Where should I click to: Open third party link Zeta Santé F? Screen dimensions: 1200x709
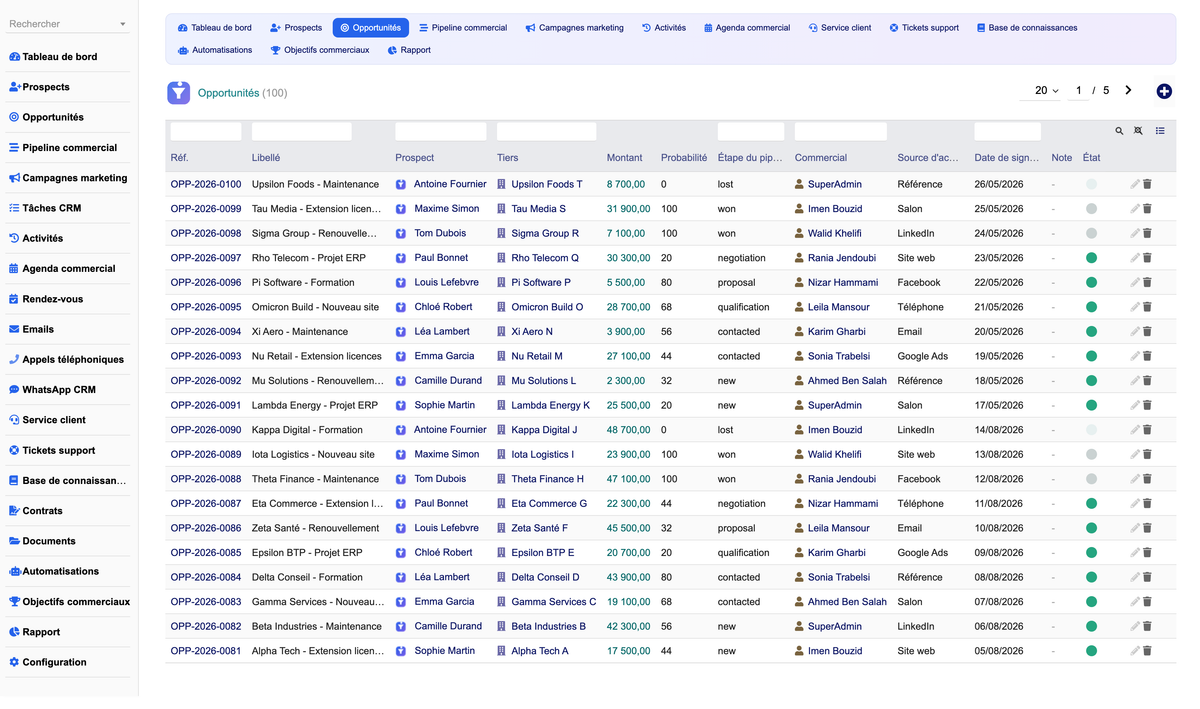coord(540,528)
